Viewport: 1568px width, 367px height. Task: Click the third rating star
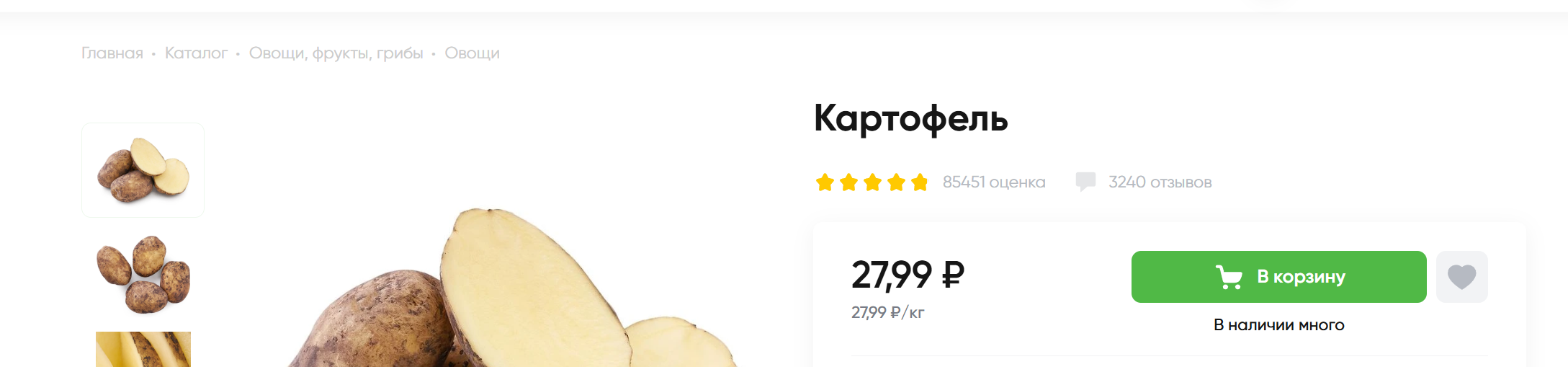872,182
